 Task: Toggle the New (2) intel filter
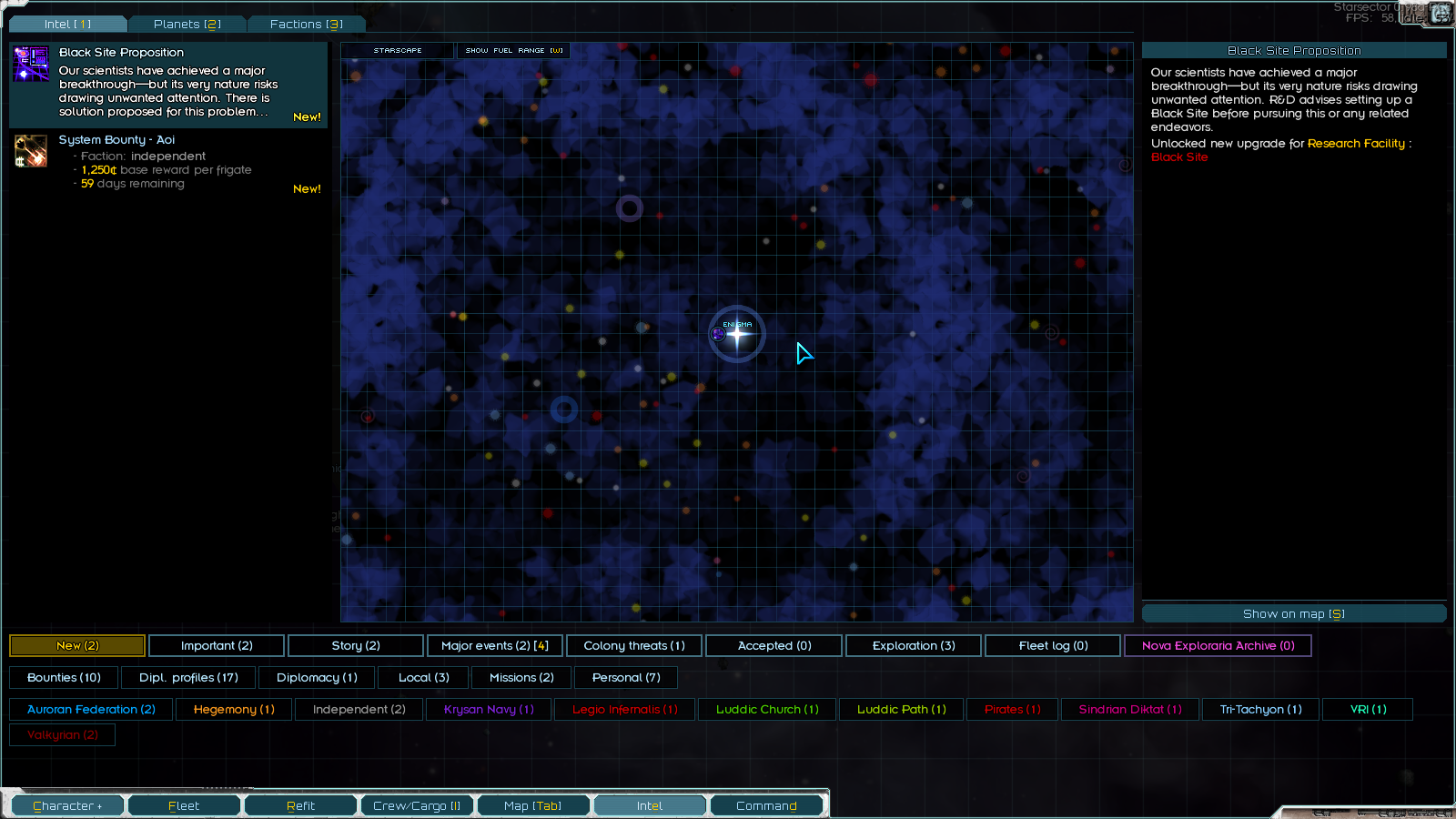(x=77, y=645)
